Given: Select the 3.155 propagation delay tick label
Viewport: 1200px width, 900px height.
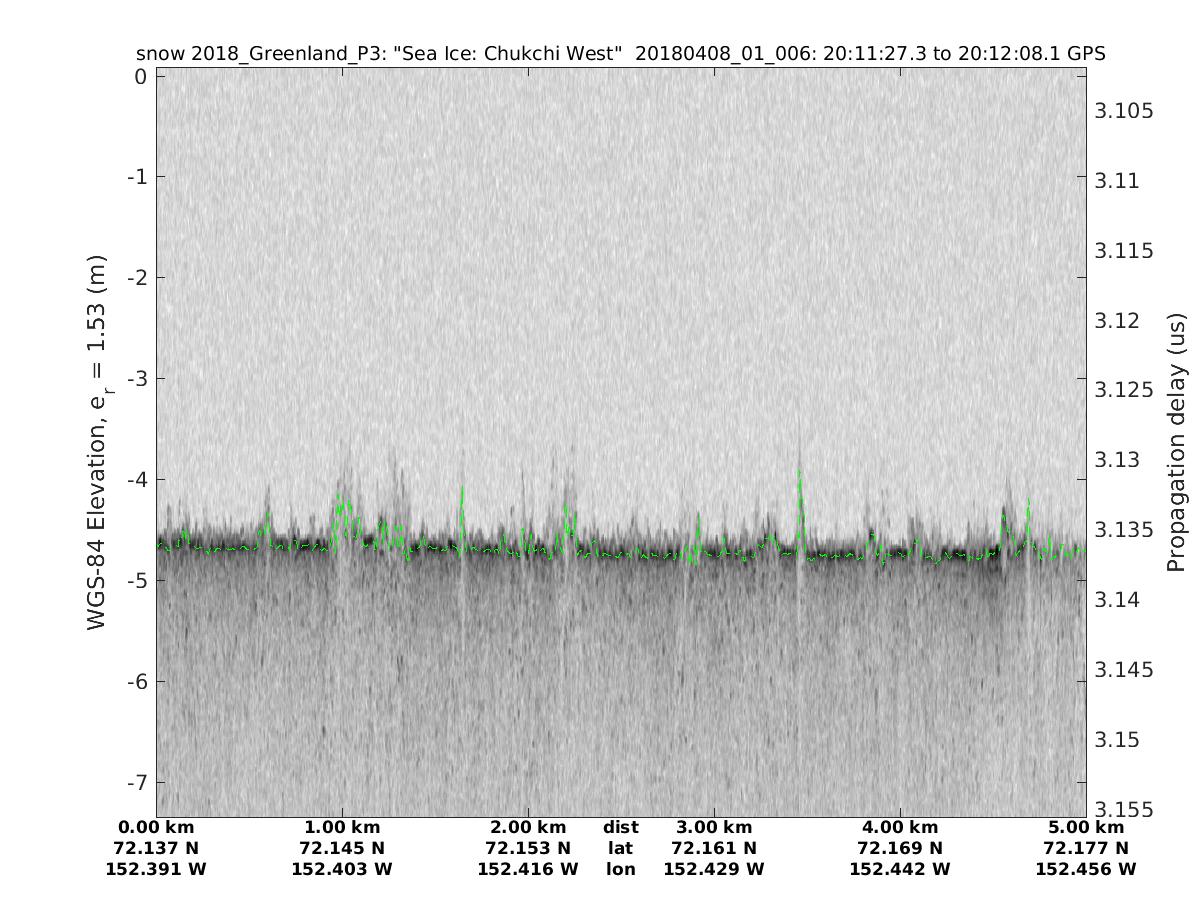Looking at the screenshot, I should click(1124, 809).
